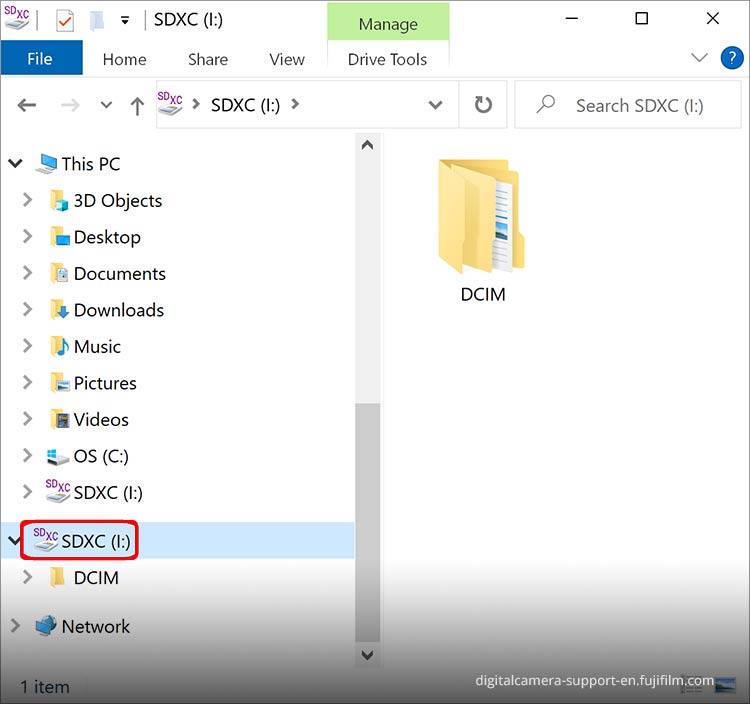Screen dimensions: 750x704
Task: Click the navigation pane scrollbar thumb
Action: pyautogui.click(x=367, y=522)
